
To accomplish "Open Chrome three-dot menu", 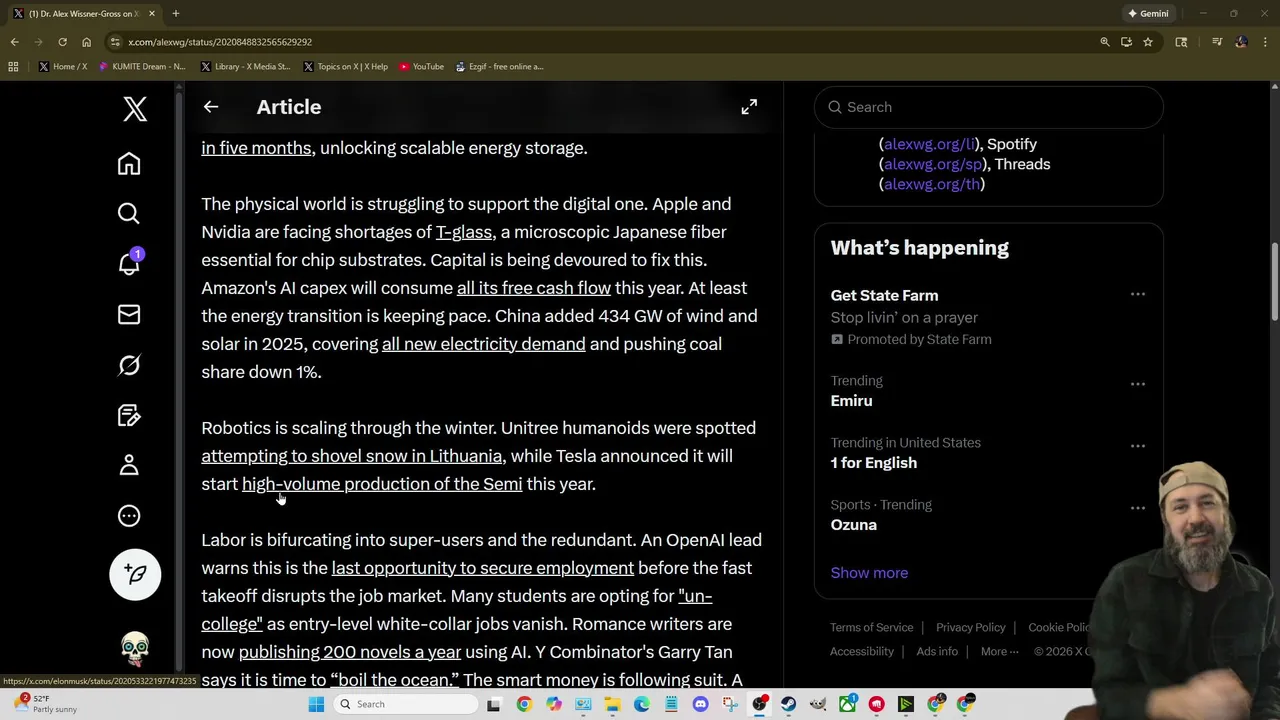I will (1265, 42).
